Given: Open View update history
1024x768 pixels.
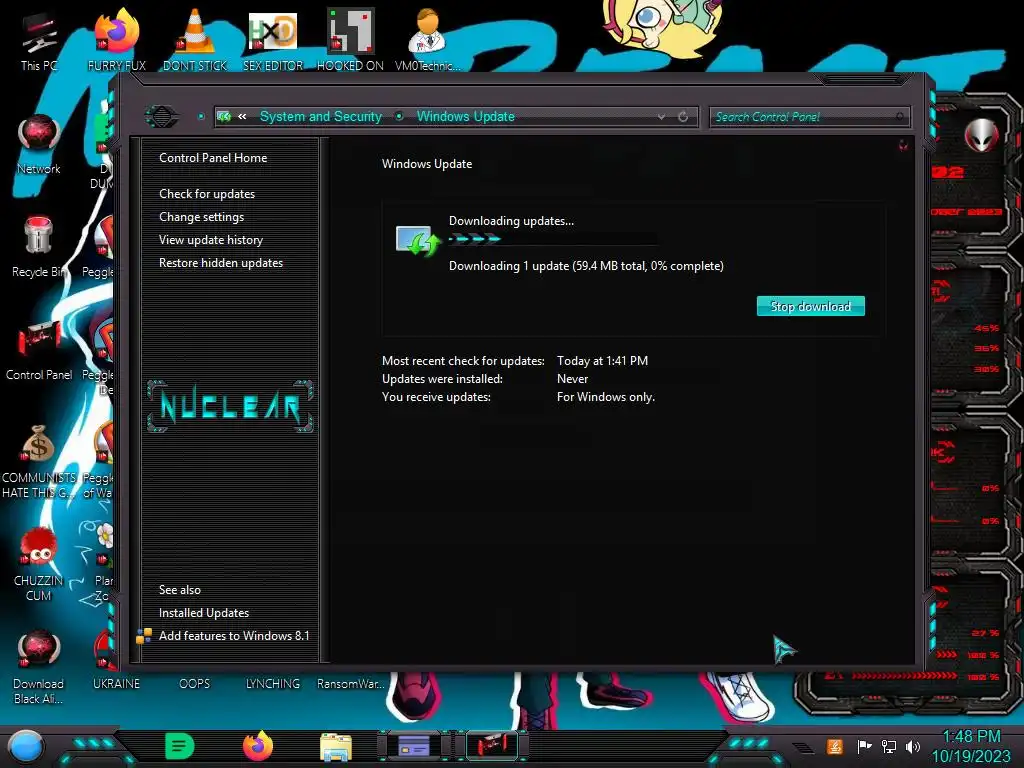Looking at the screenshot, I should [x=211, y=240].
